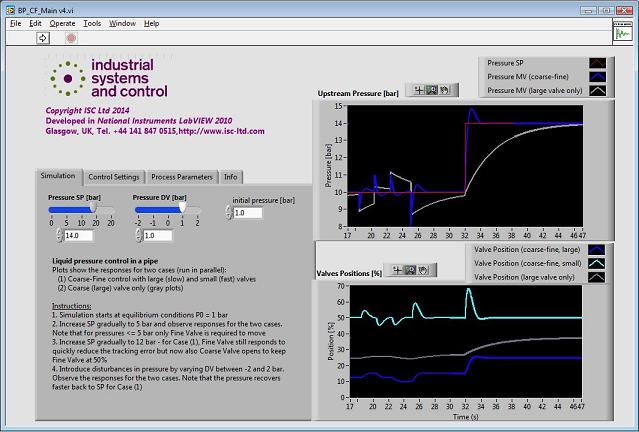The width and height of the screenshot is (639, 432).
Task: Click Valve Position (coarse-fine, small) legend swatch
Action: [596, 263]
